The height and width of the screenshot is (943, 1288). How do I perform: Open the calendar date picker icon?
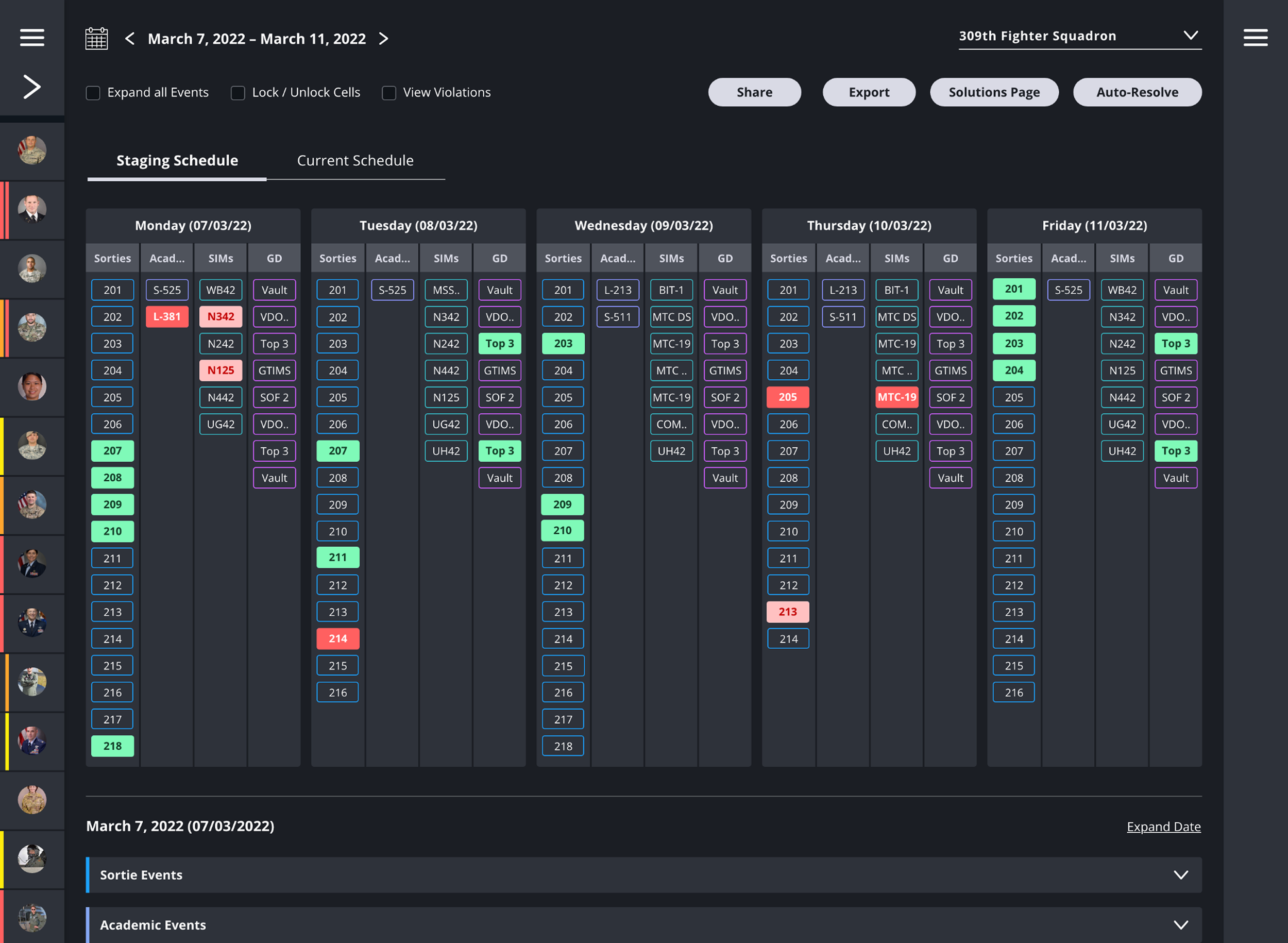pyautogui.click(x=96, y=39)
